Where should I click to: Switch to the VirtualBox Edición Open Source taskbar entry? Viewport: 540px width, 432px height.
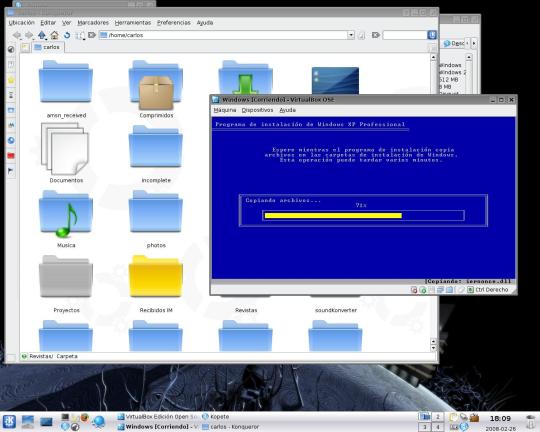158,417
